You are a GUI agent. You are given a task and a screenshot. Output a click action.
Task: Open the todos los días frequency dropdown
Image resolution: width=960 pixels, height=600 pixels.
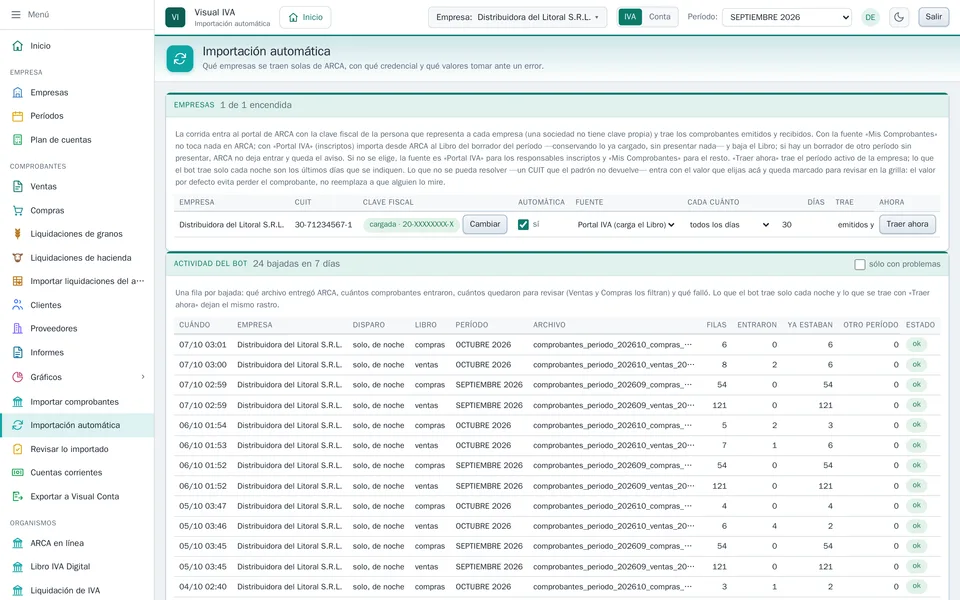pos(729,225)
